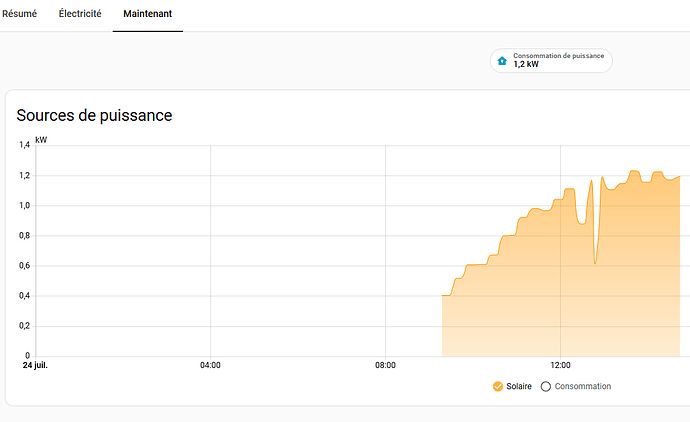This screenshot has height=422, width=690.
Task: Click the 1,4 y-axis label
Action: tap(24, 145)
